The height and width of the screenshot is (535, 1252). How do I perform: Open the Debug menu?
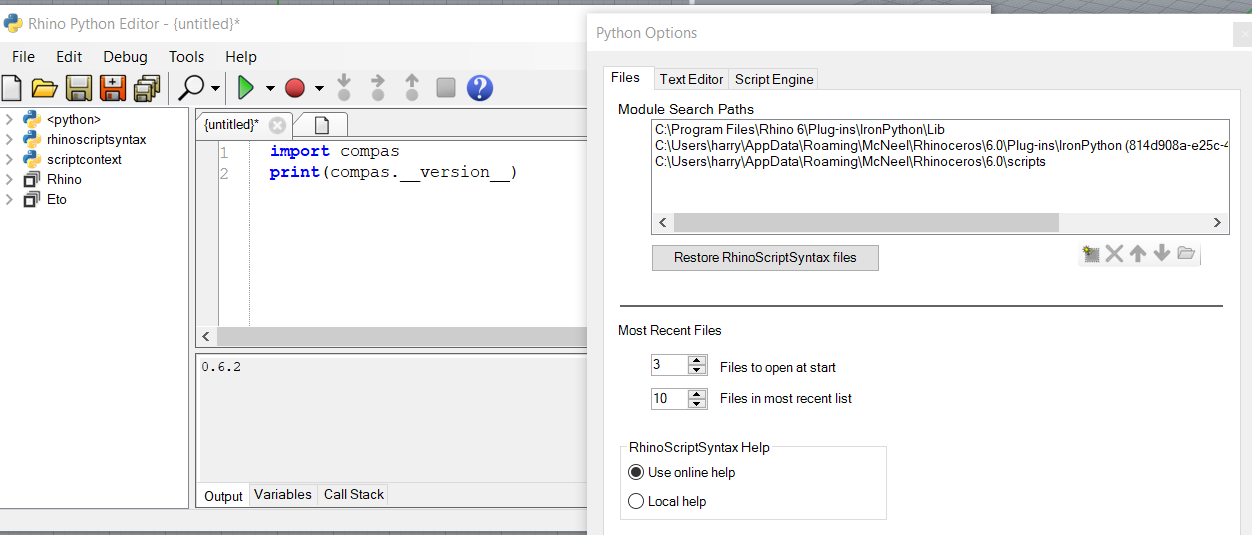pyautogui.click(x=125, y=56)
